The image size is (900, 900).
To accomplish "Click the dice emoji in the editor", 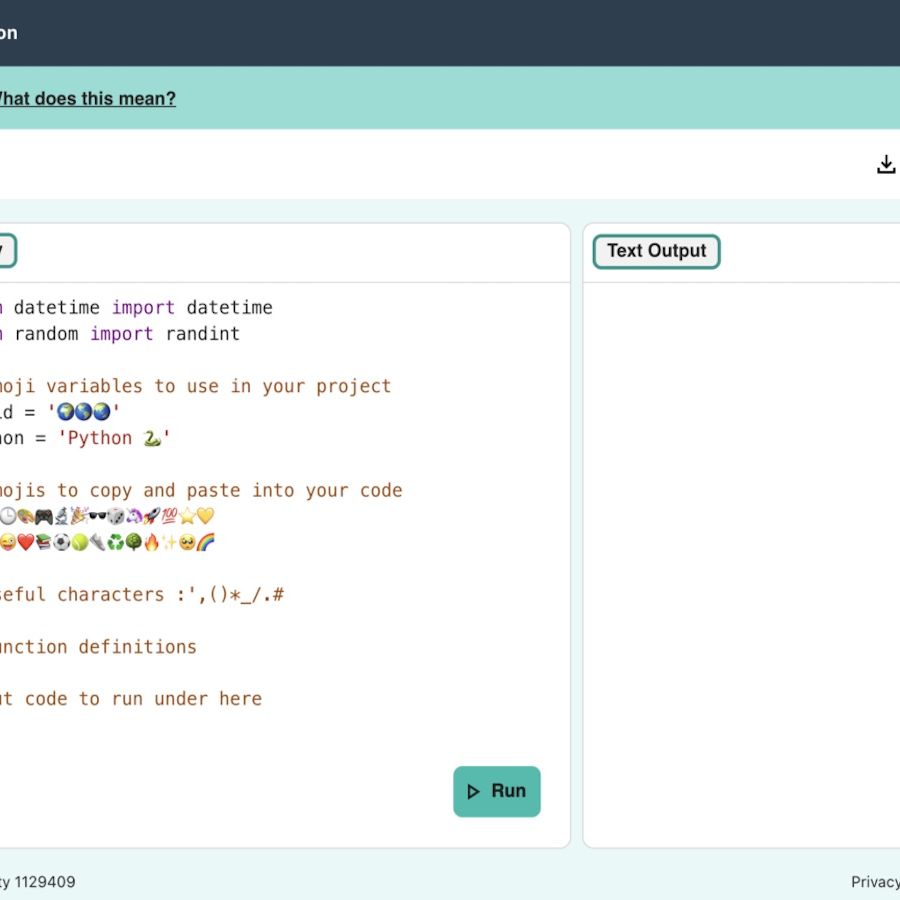I will [x=115, y=516].
